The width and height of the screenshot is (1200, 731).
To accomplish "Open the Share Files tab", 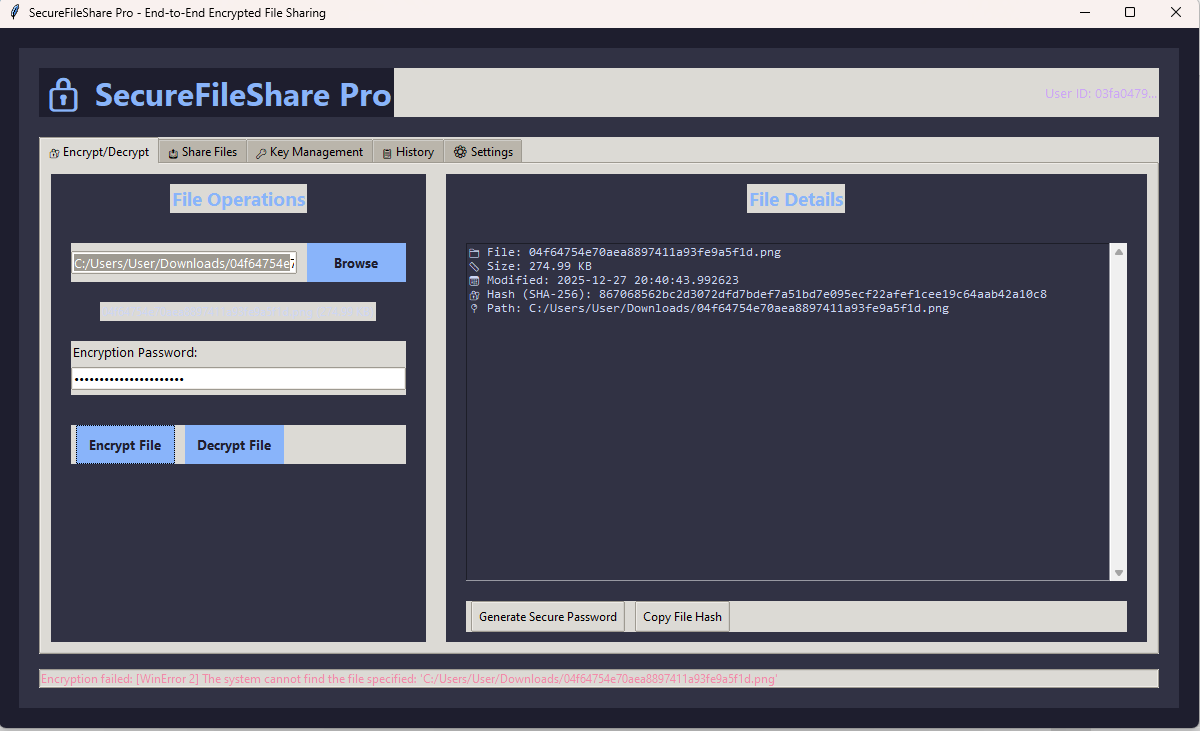I will (203, 152).
